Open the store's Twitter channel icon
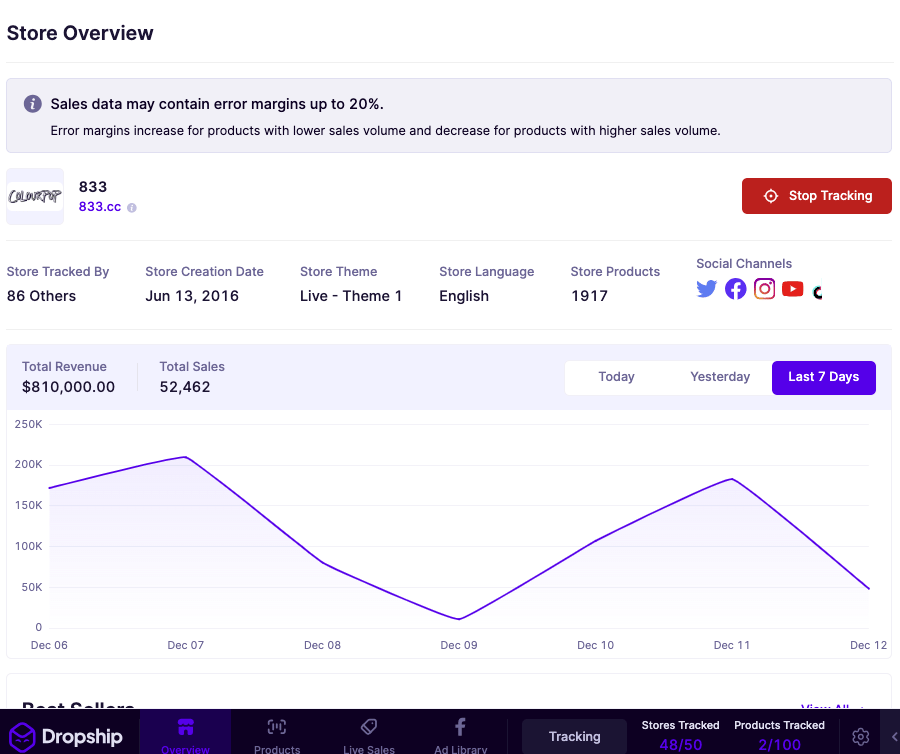 pos(707,289)
